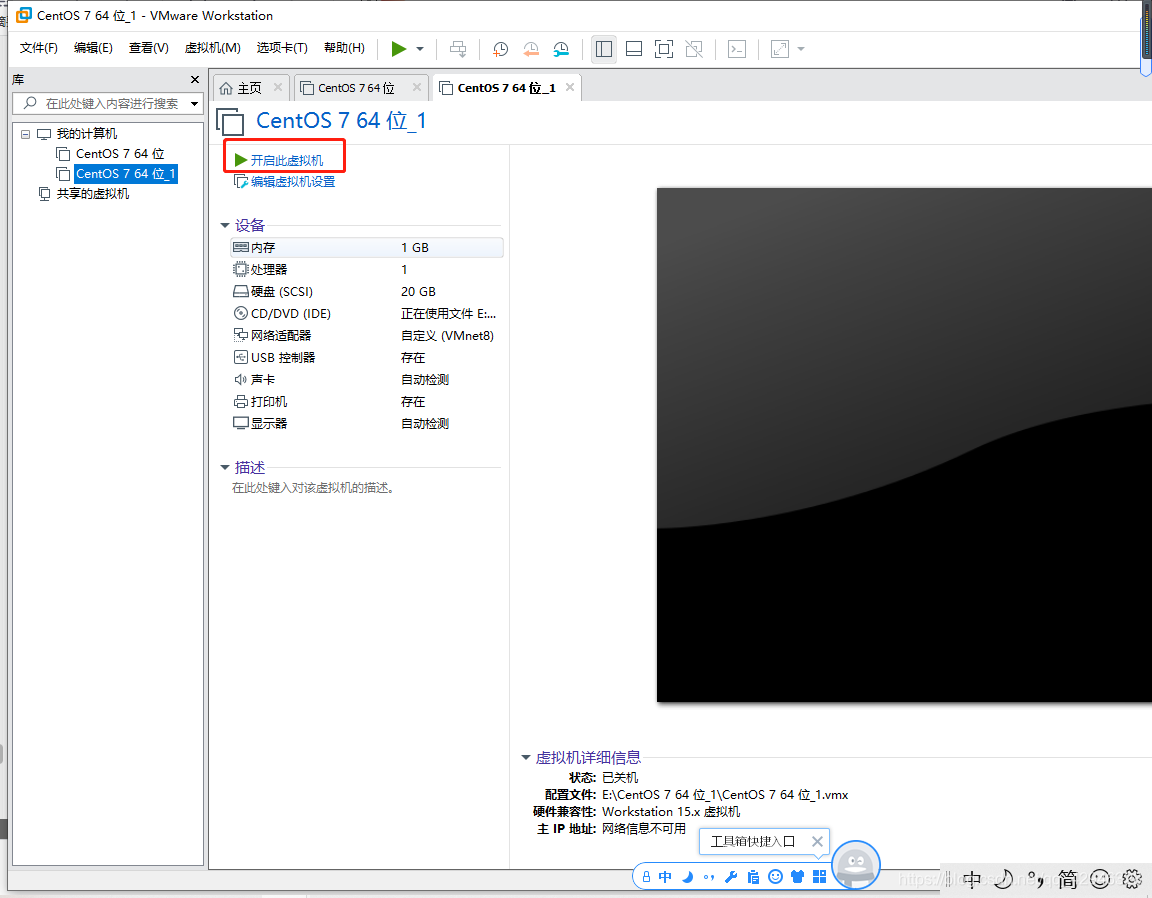Viewport: 1152px width, 898px height.
Task: Take a snapshot using the clock-plus icon
Action: (500, 49)
